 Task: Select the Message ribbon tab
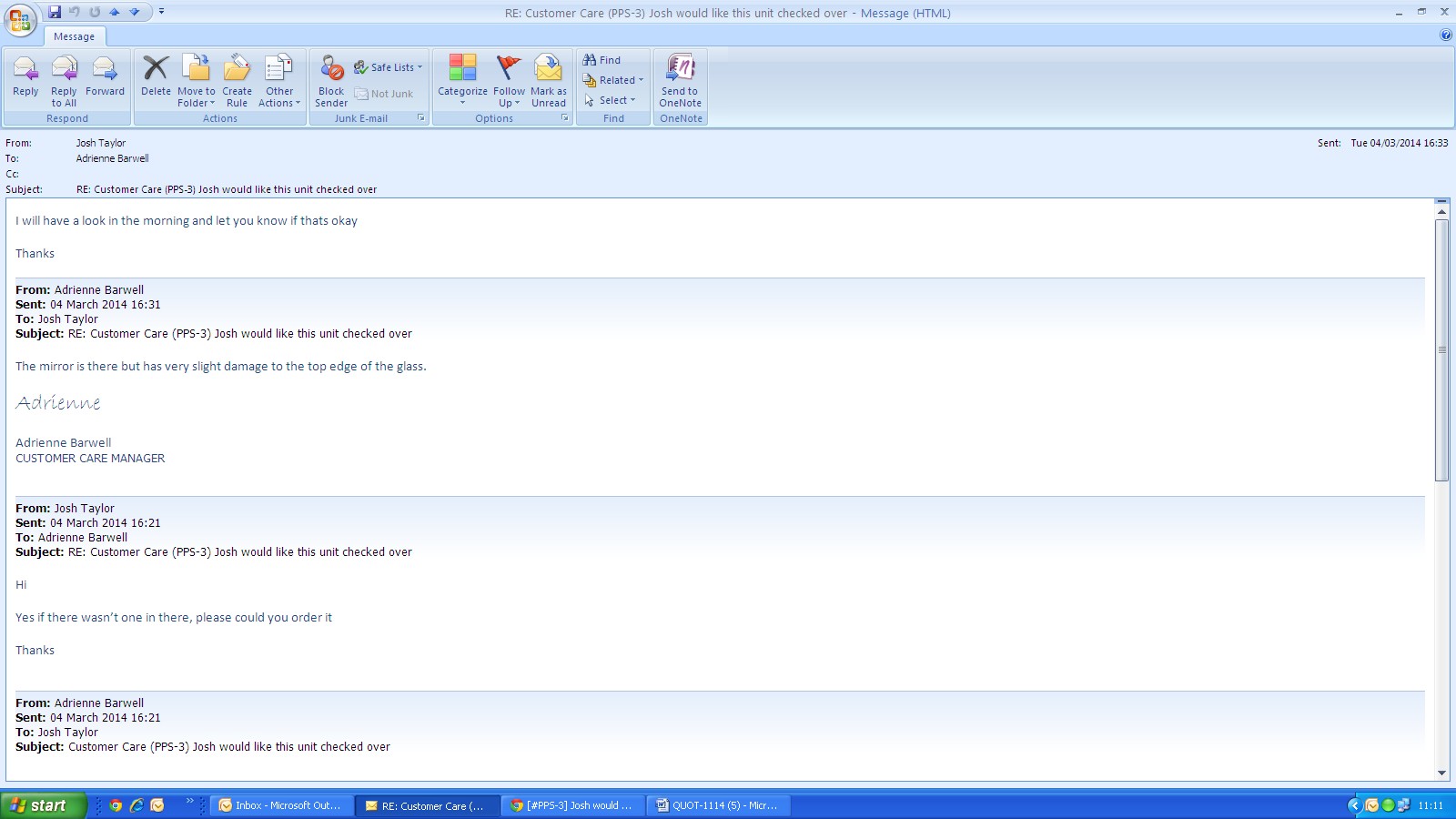coord(74,36)
